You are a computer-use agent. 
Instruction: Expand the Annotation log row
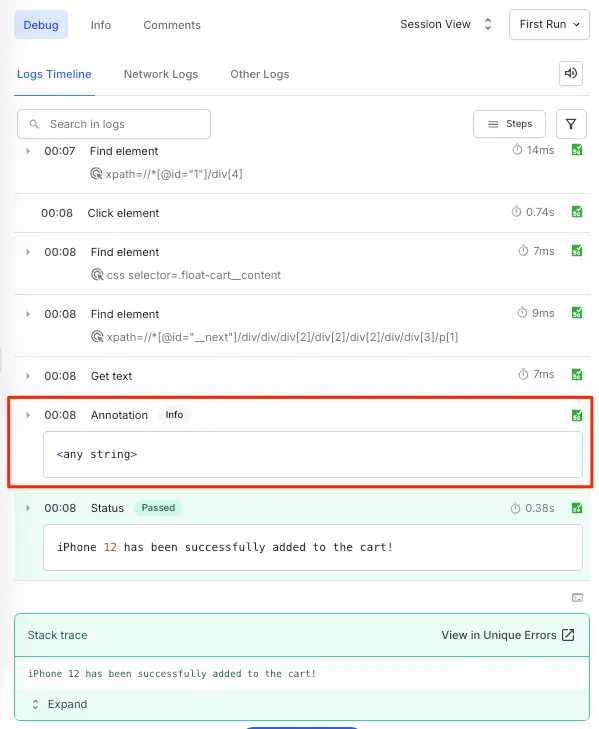click(x=28, y=415)
